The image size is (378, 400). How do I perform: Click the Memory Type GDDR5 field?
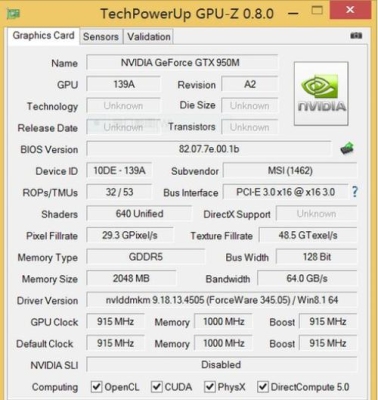(146, 257)
